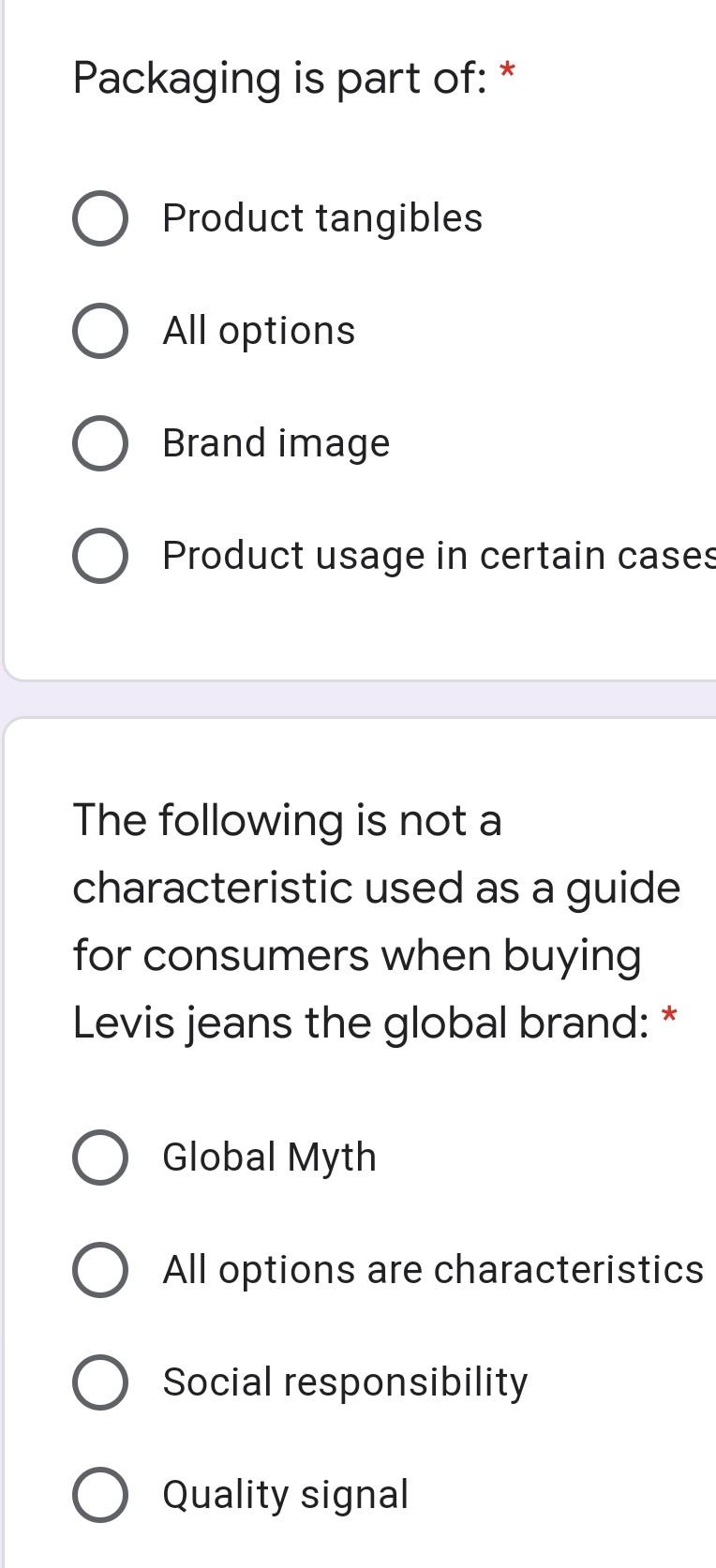Select the "Global Myth" radio button
Screen dimensions: 716x1568
click(x=100, y=1157)
